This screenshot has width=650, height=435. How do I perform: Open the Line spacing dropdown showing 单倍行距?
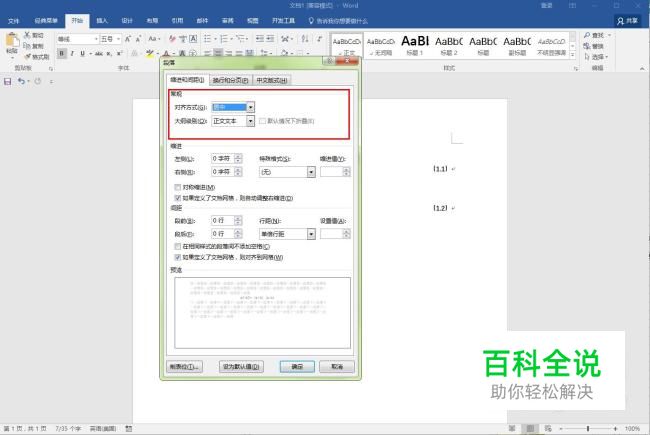pyautogui.click(x=287, y=234)
